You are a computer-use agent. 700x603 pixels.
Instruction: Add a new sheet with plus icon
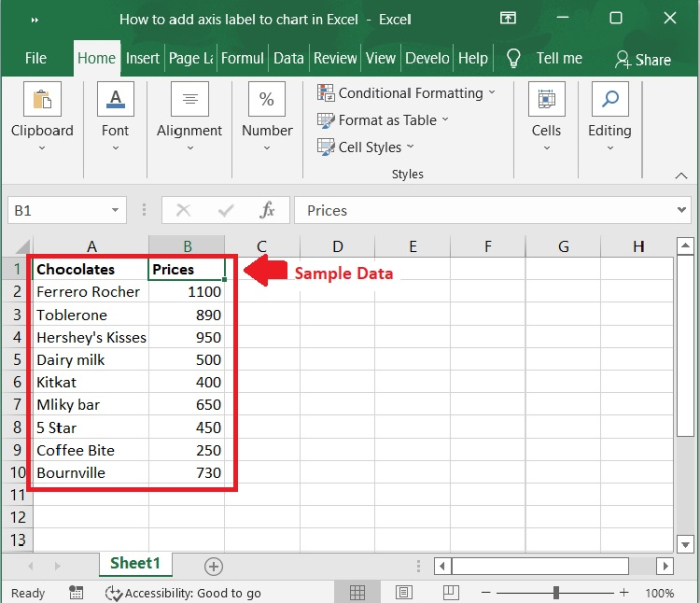click(213, 566)
